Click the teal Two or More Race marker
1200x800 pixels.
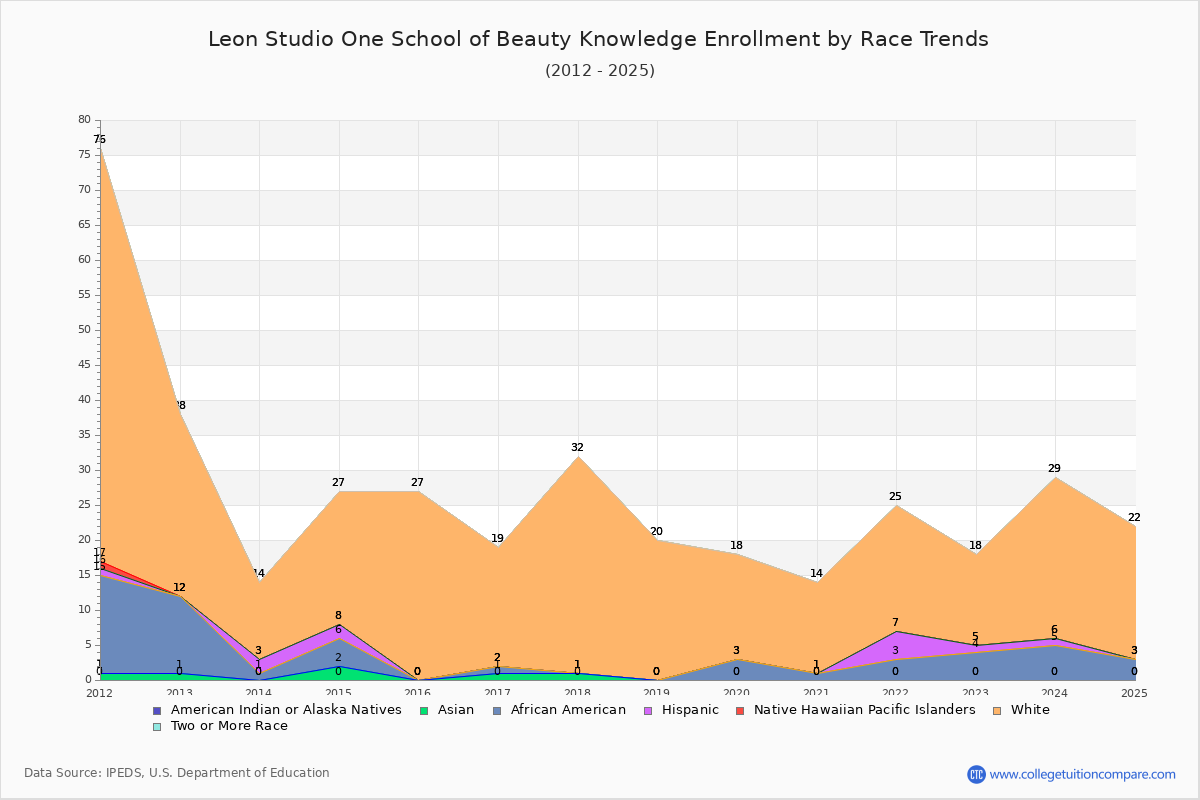tap(157, 726)
